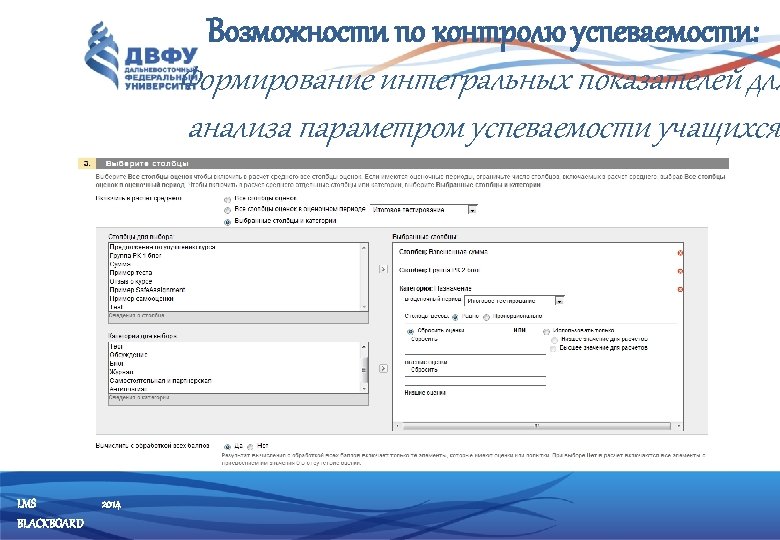The height and width of the screenshot is (540, 780).
Task: Select 'Все столбцы оценок' radio option
Action: (x=227, y=199)
